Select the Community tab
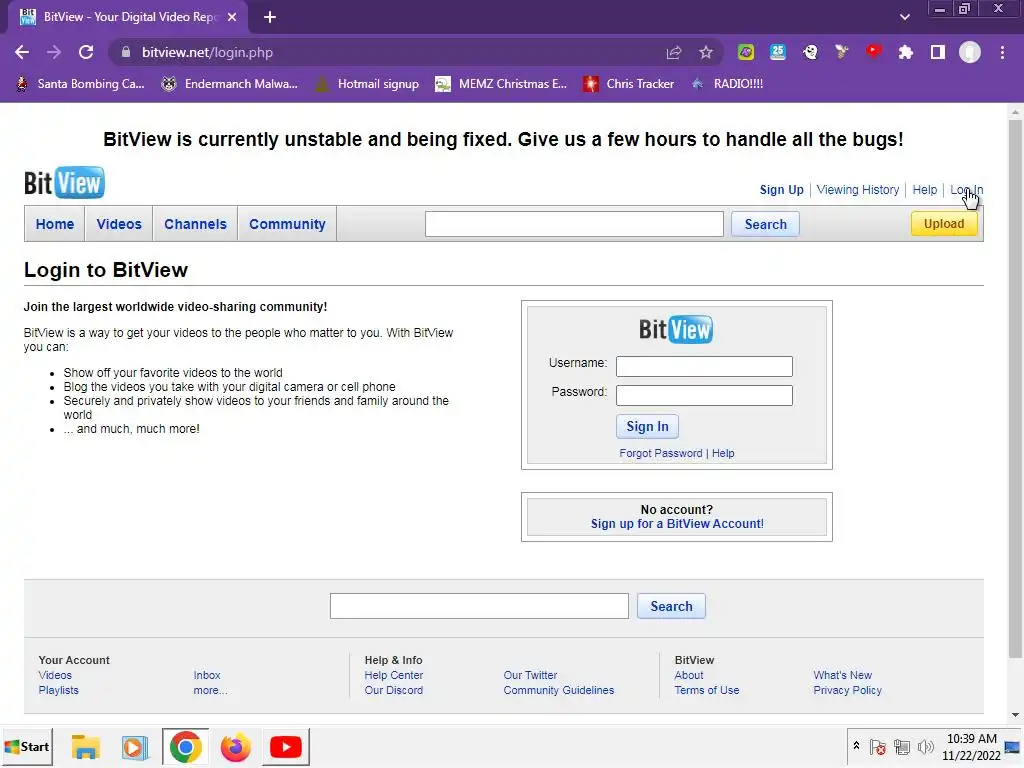The height and width of the screenshot is (768, 1024). [287, 224]
